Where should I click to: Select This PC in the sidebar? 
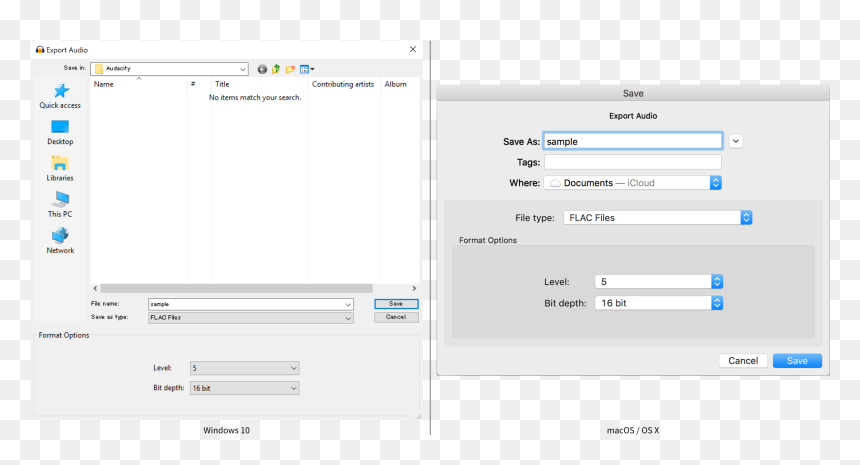[60, 205]
